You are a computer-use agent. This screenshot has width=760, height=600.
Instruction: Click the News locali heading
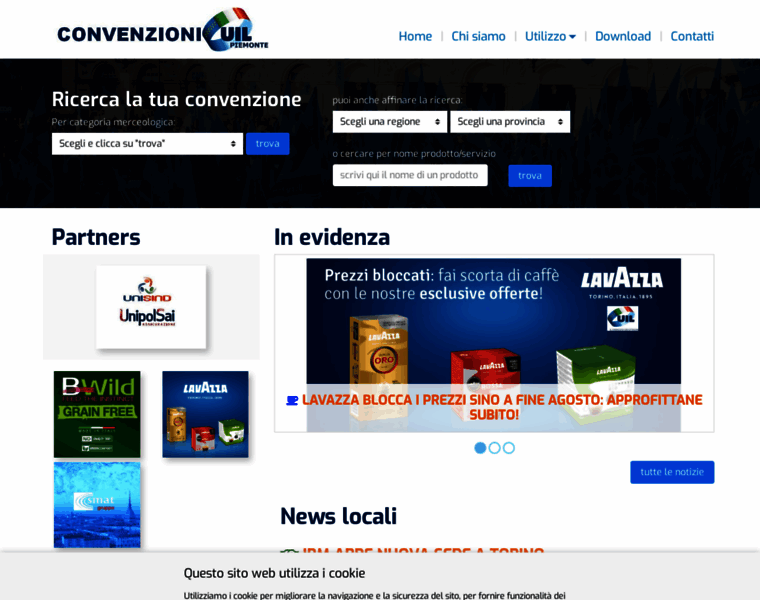338,516
